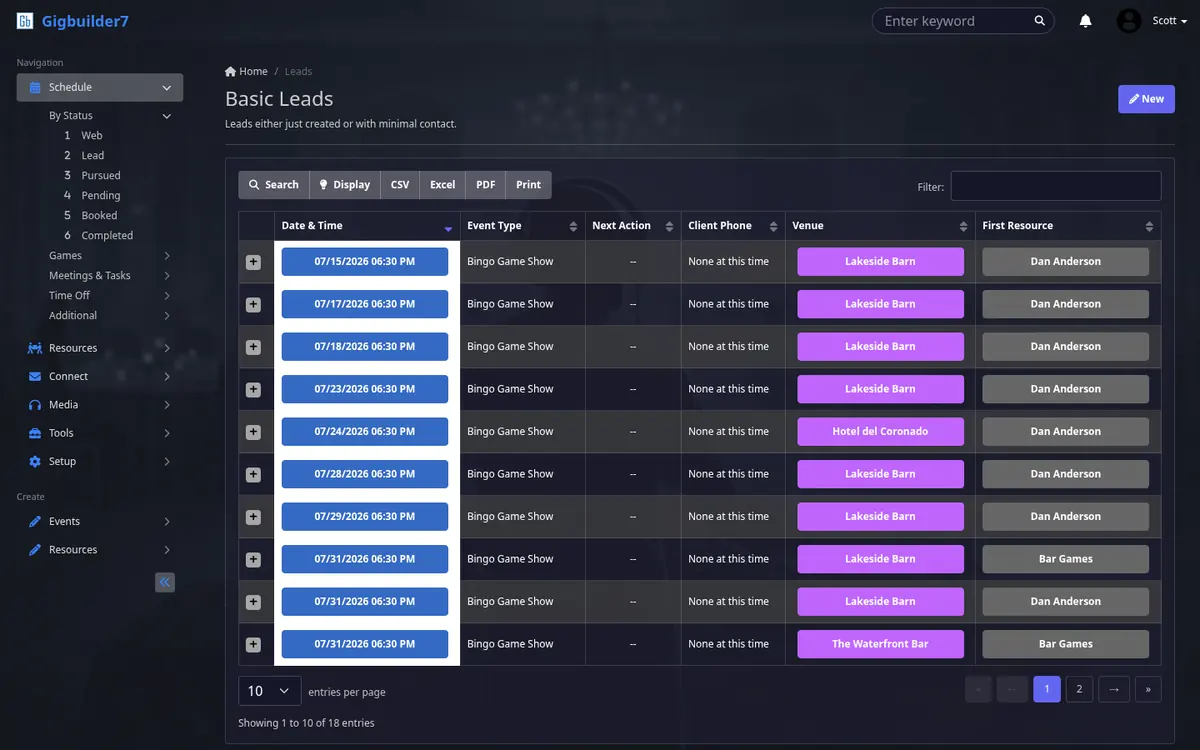Click the Create Events pencil icon
The image size is (1200, 750).
[35, 522]
